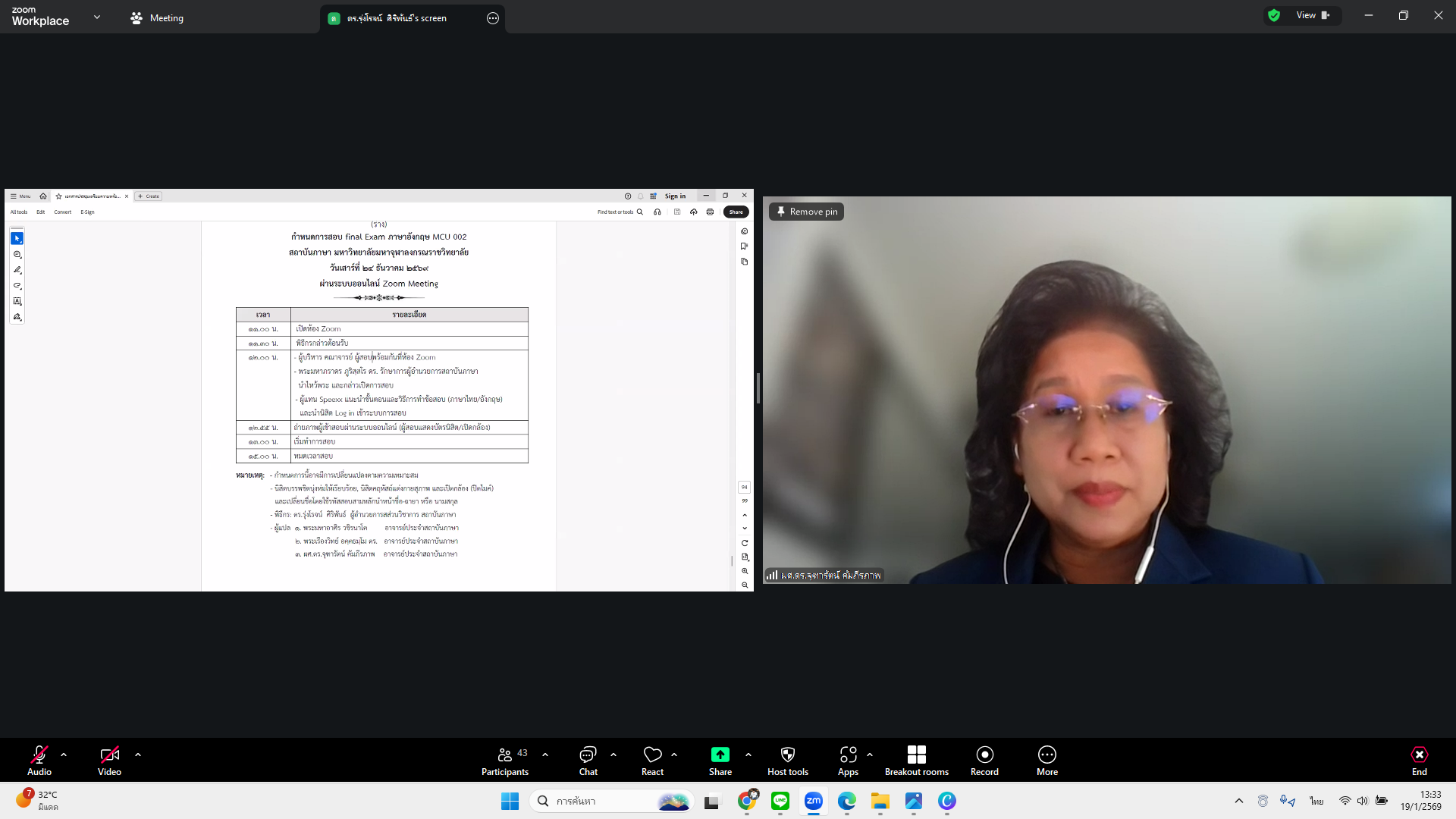This screenshot has height=819, width=1456.
Task: Unmute the microphone Audio button
Action: tap(39, 761)
